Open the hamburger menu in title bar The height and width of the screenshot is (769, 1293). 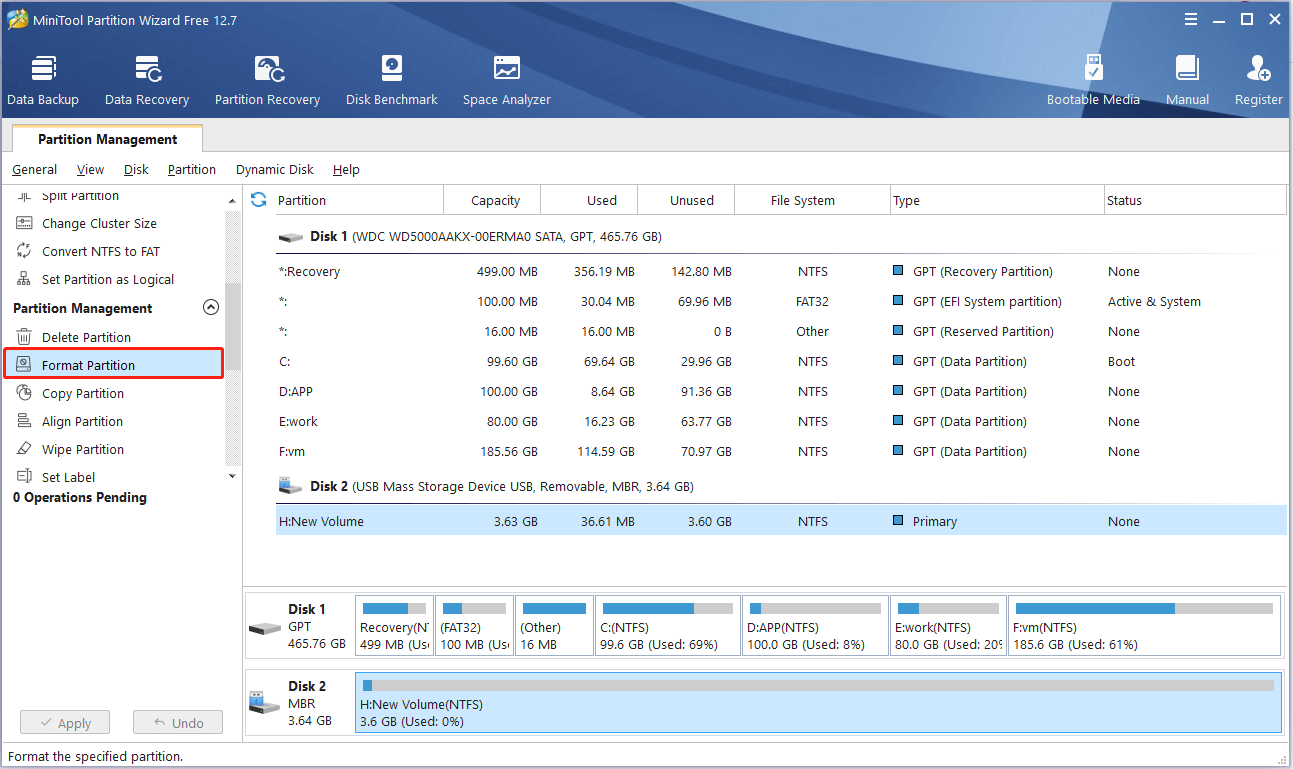(1190, 19)
